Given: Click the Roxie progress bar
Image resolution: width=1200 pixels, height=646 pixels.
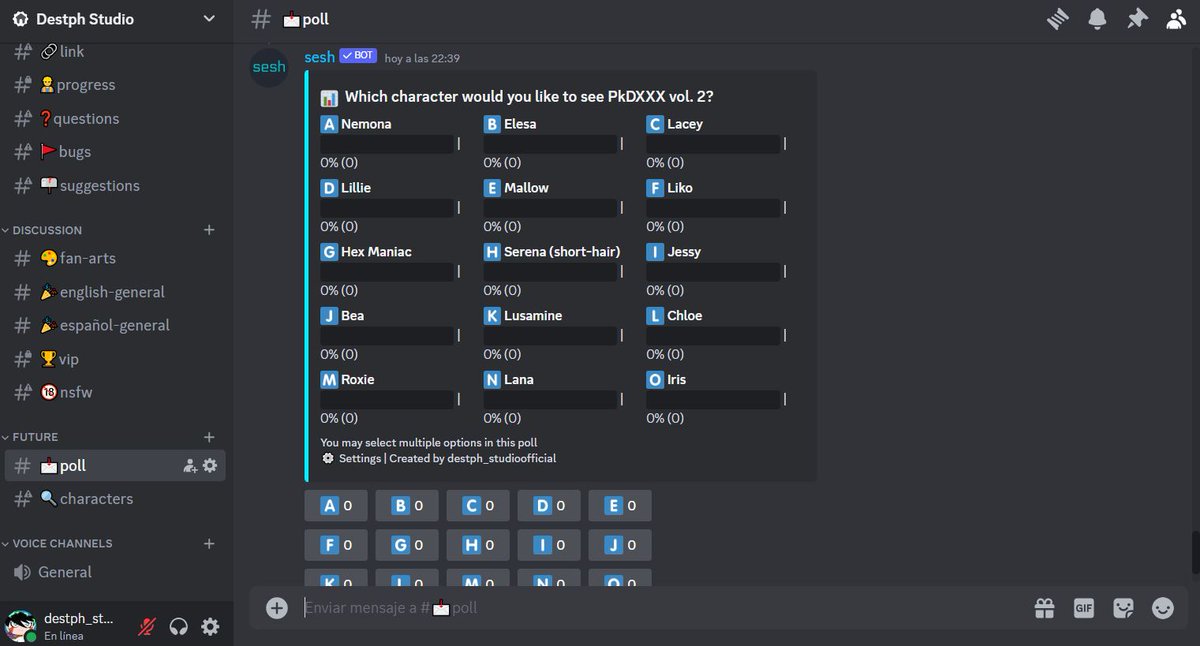Looking at the screenshot, I should click(387, 399).
